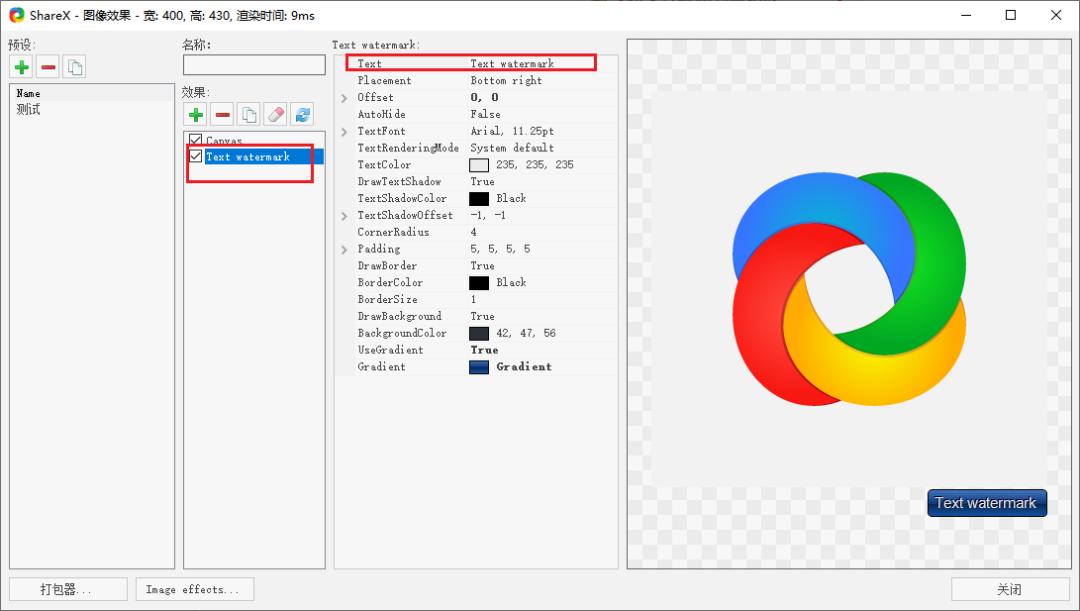The image size is (1080, 611).
Task: Click the Image effects... button
Action: pos(194,589)
